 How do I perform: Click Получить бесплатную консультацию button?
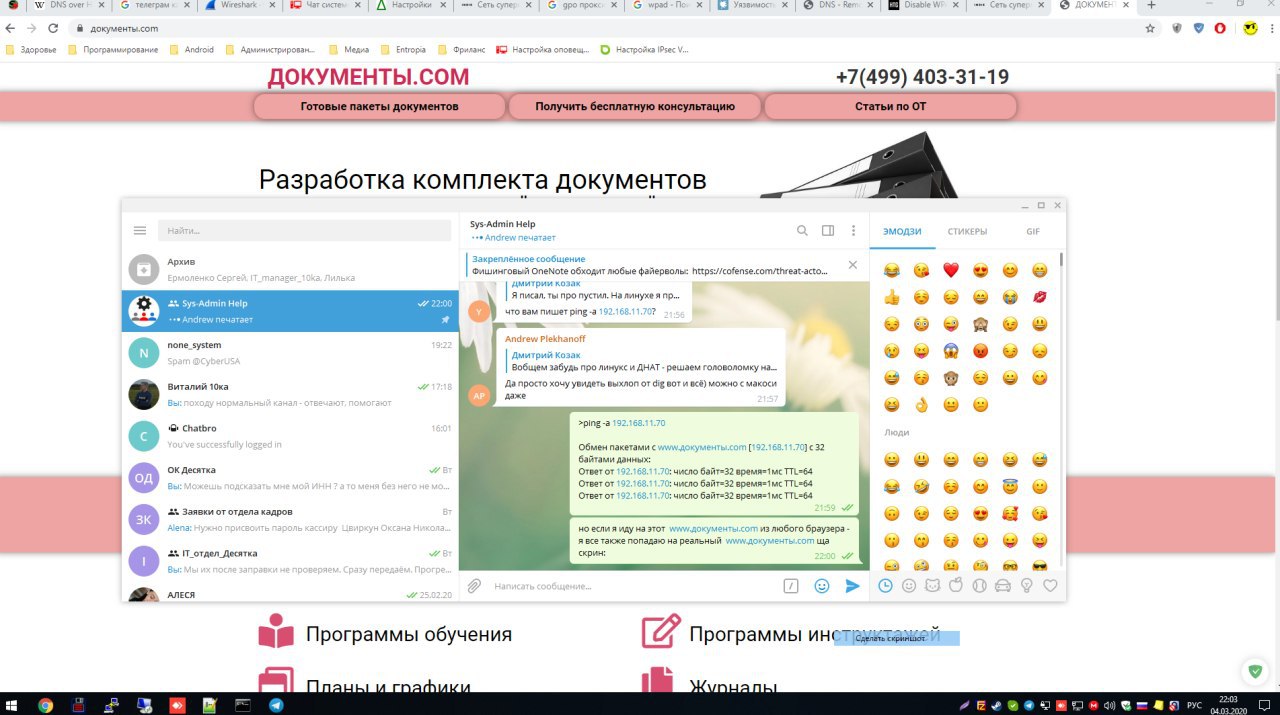tap(635, 106)
